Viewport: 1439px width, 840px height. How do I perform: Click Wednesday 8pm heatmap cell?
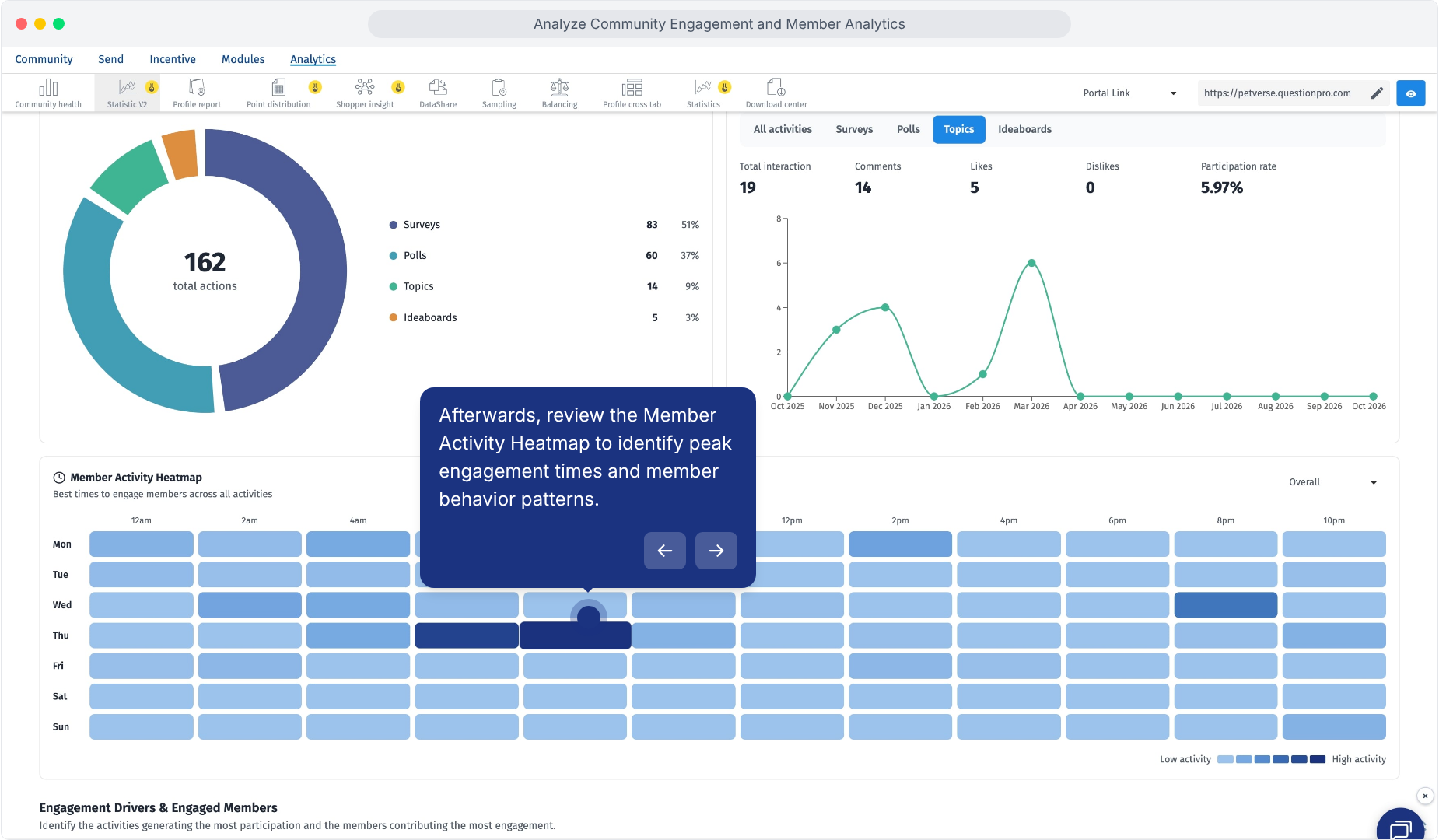[x=1226, y=605]
